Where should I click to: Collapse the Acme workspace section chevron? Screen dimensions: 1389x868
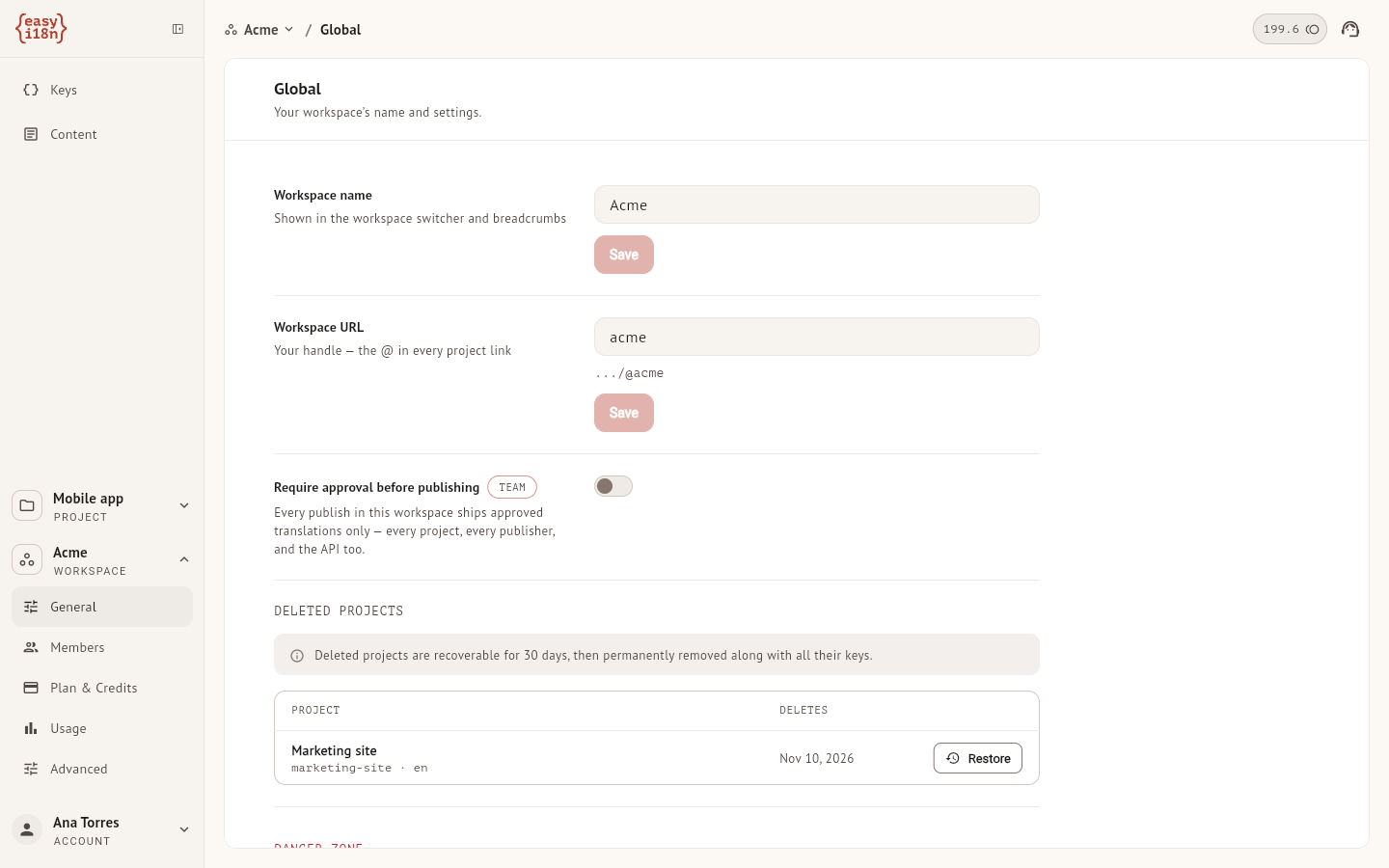click(184, 559)
